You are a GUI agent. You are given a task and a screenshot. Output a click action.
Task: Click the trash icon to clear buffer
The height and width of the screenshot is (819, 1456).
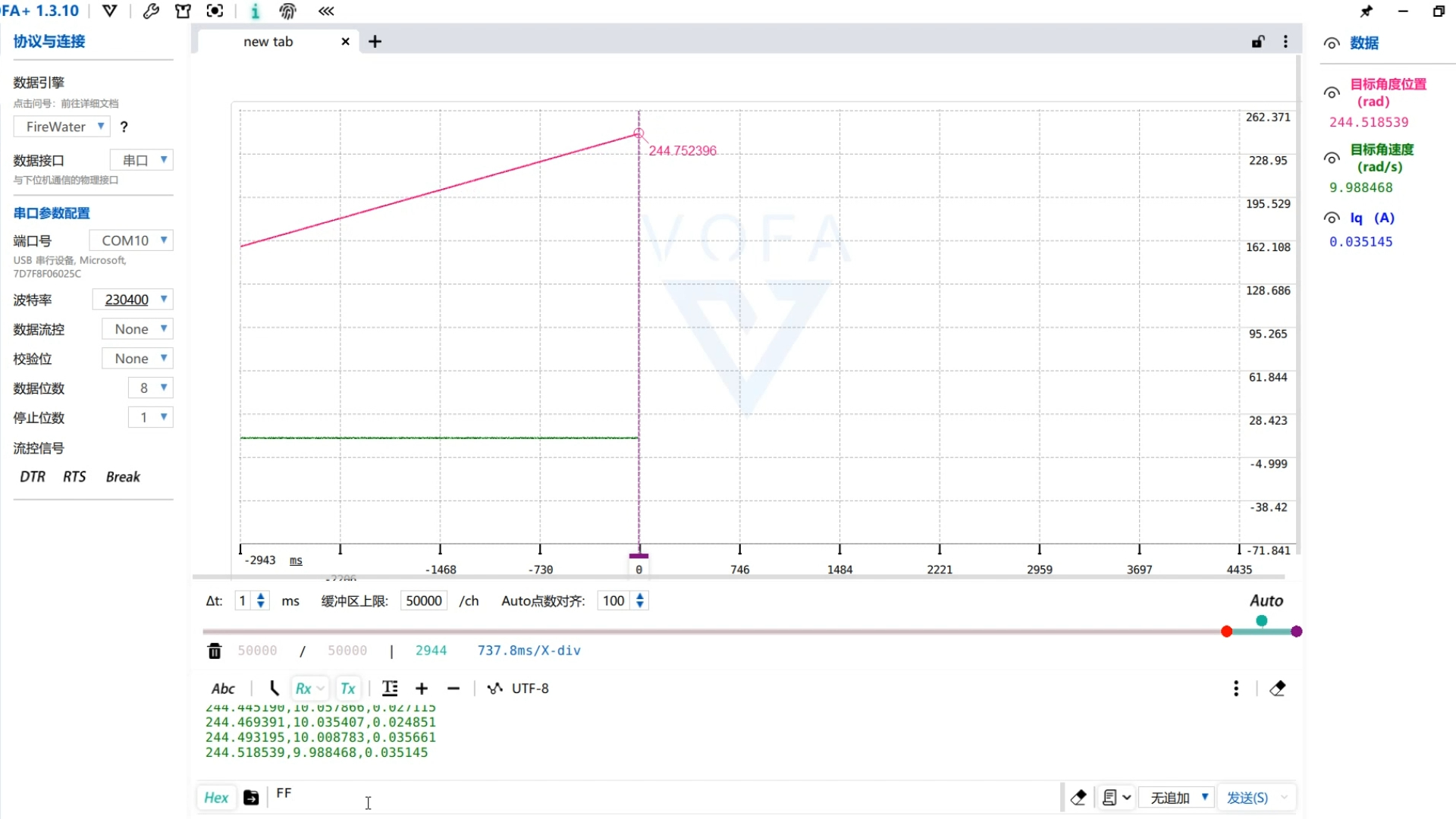click(215, 651)
